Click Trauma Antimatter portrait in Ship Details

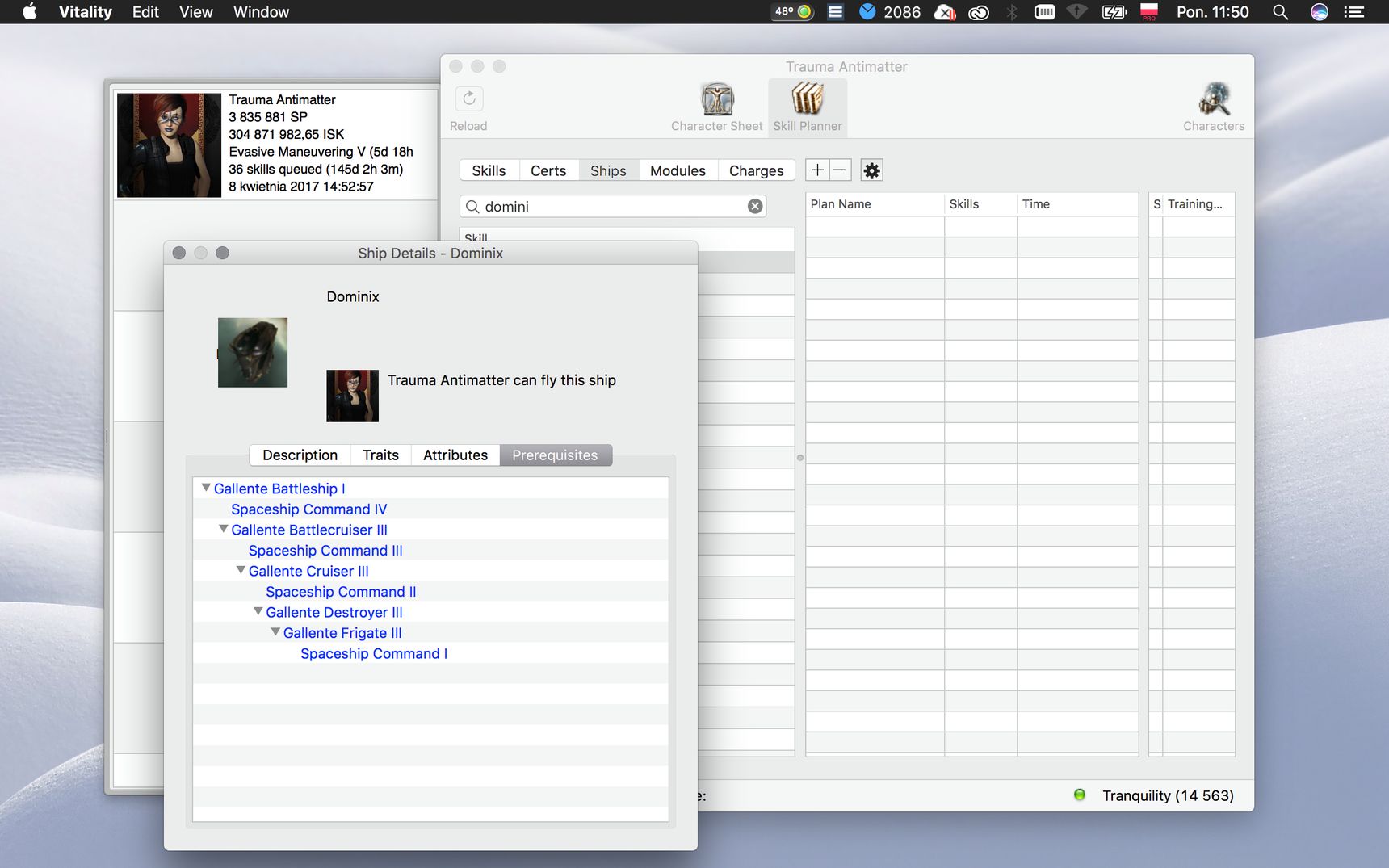(352, 396)
